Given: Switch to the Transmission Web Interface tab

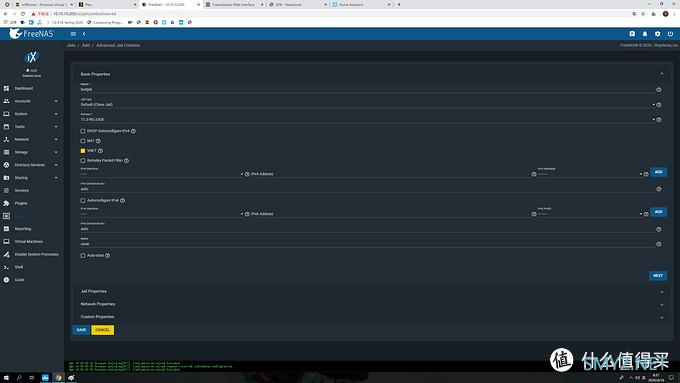Looking at the screenshot, I should click(234, 4).
